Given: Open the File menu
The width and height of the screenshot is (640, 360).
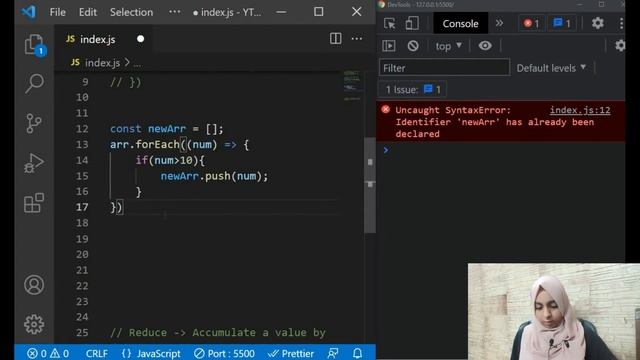Looking at the screenshot, I should point(58,12).
